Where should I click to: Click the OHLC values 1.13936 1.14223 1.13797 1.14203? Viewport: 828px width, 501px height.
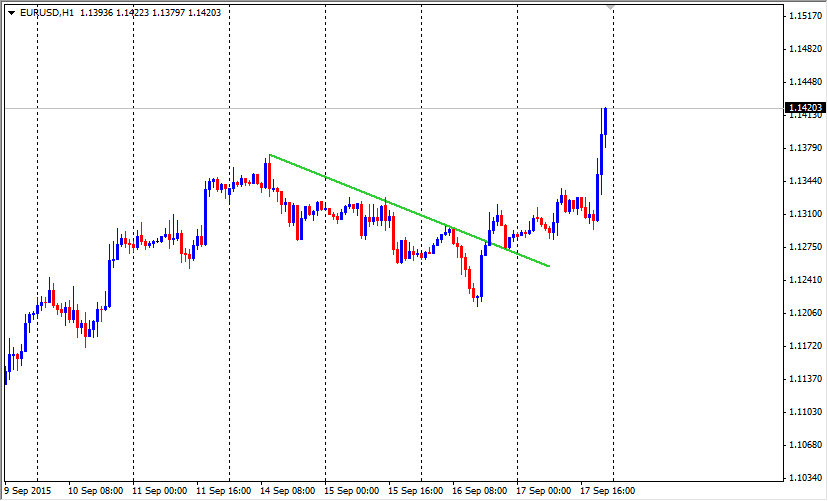[x=150, y=13]
